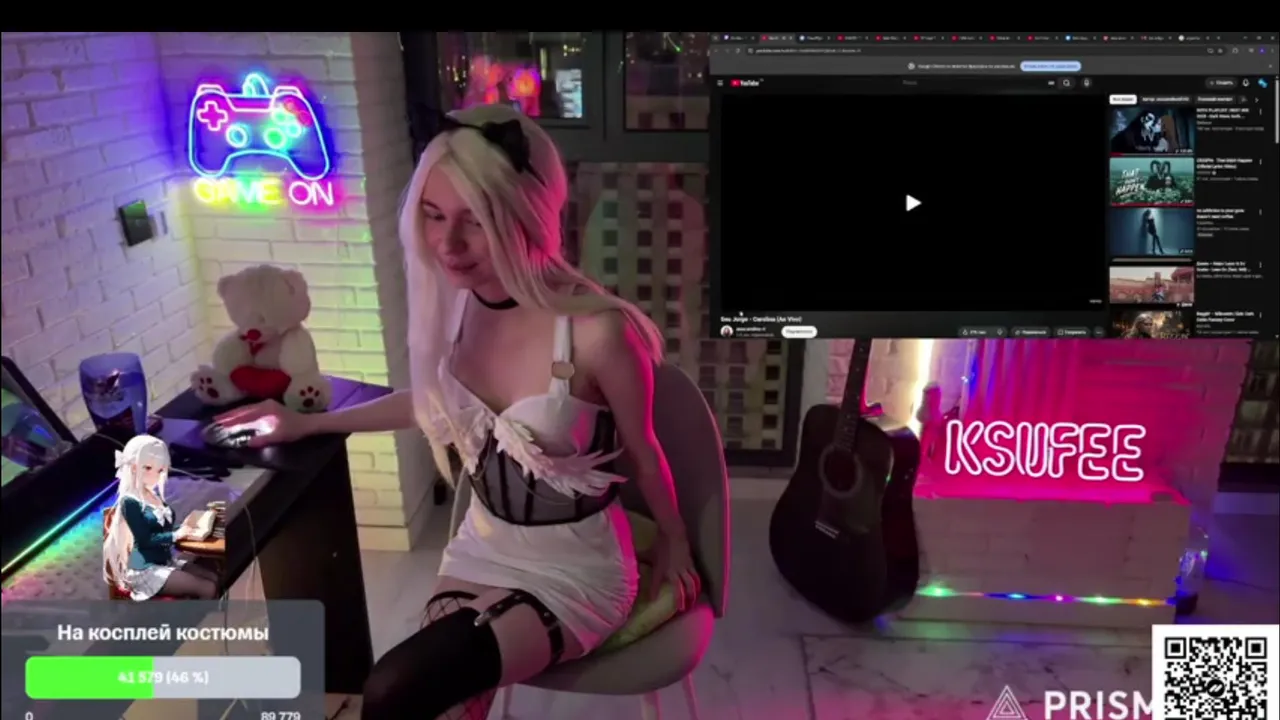Open options menu for 'That Didn't Happen' suggestion
Image resolution: width=1280 pixels, height=720 pixels.
[x=1260, y=162]
